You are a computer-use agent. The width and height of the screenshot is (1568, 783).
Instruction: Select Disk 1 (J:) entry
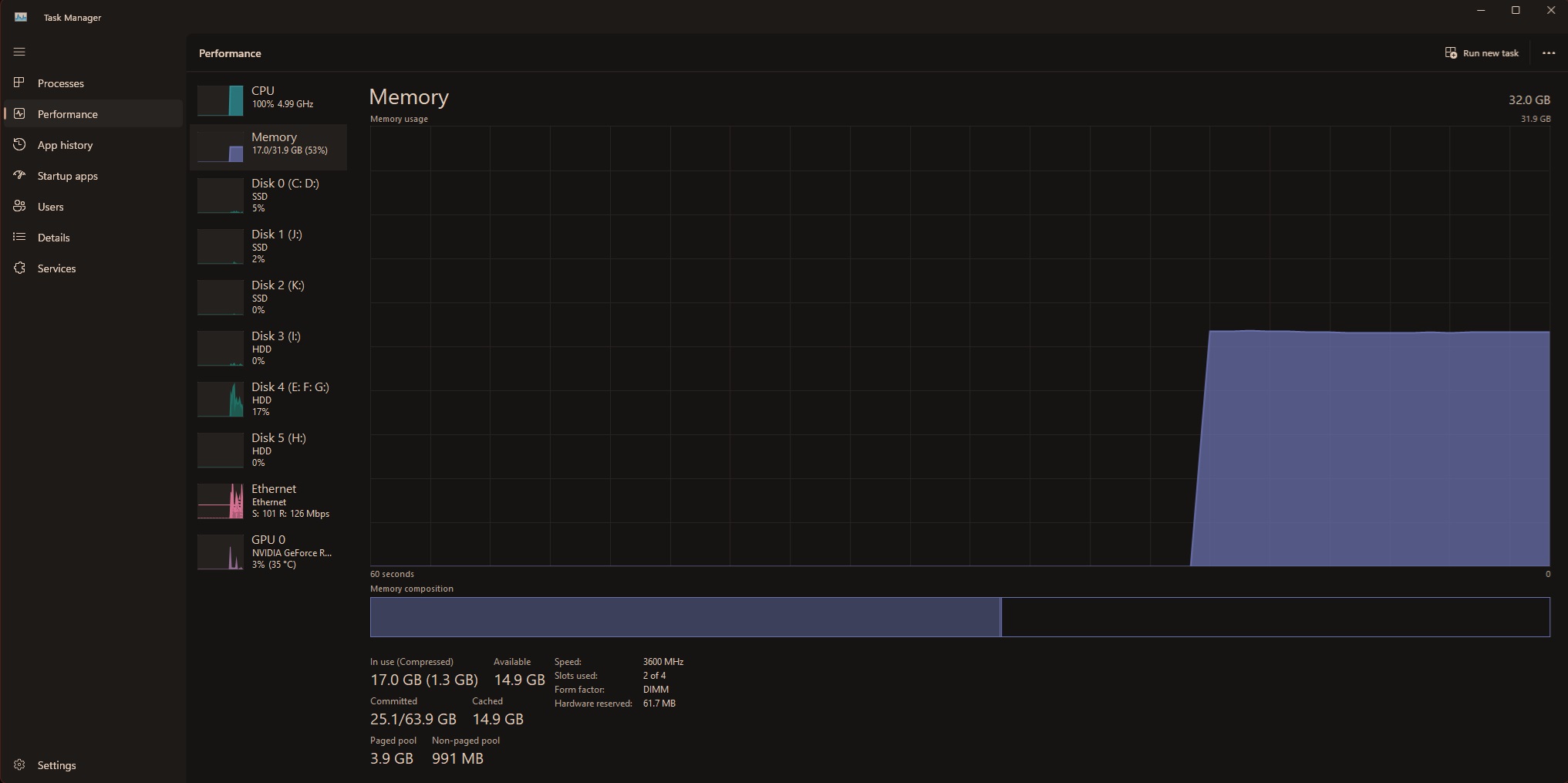(x=268, y=246)
